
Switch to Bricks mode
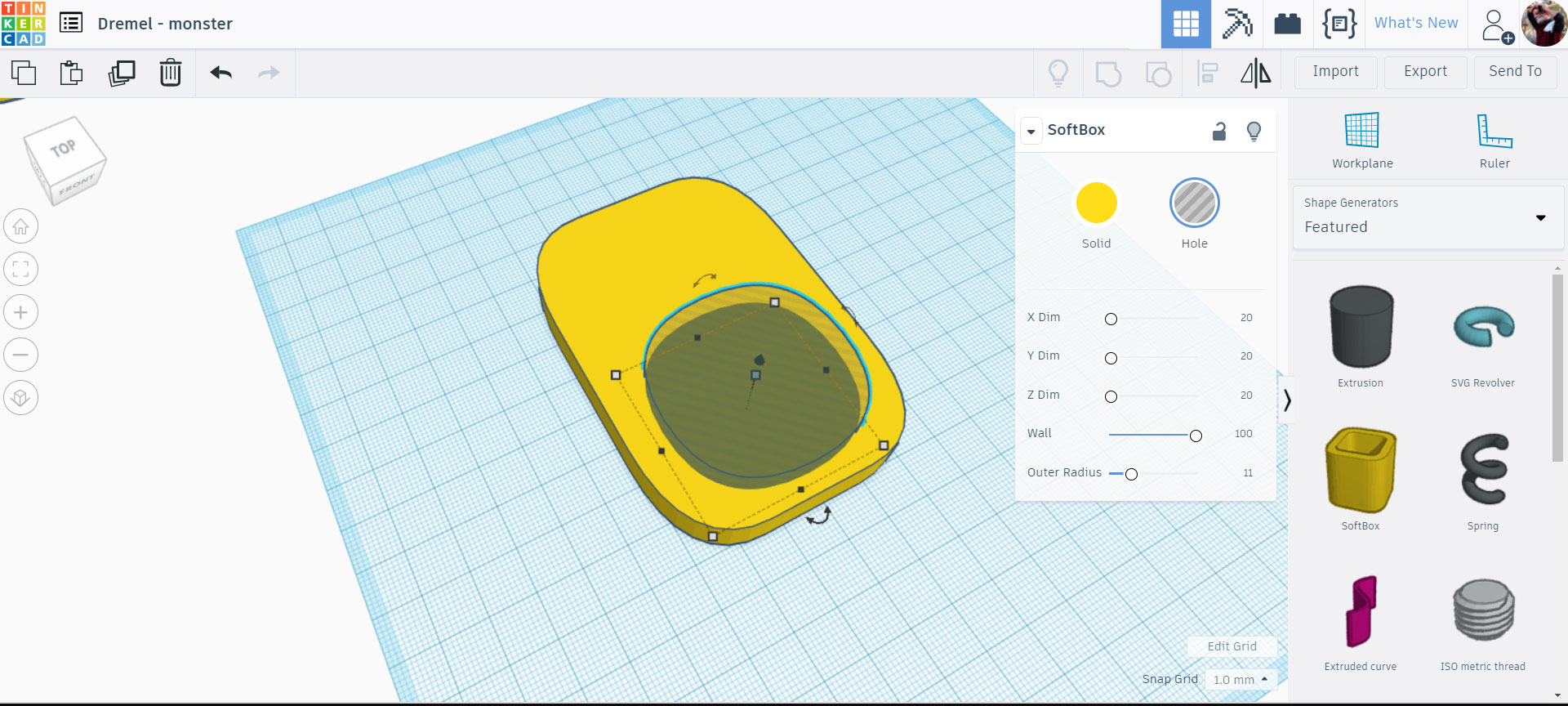[1288, 24]
